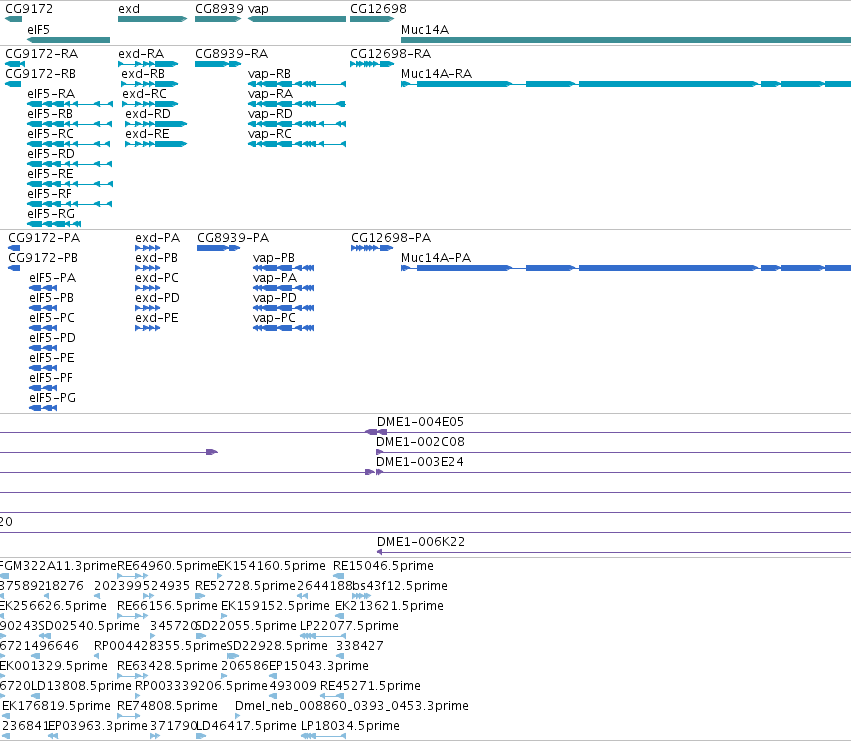Select transcript exd-RB
Image resolution: width=851 pixels, height=741 pixels.
pyautogui.click(x=150, y=84)
